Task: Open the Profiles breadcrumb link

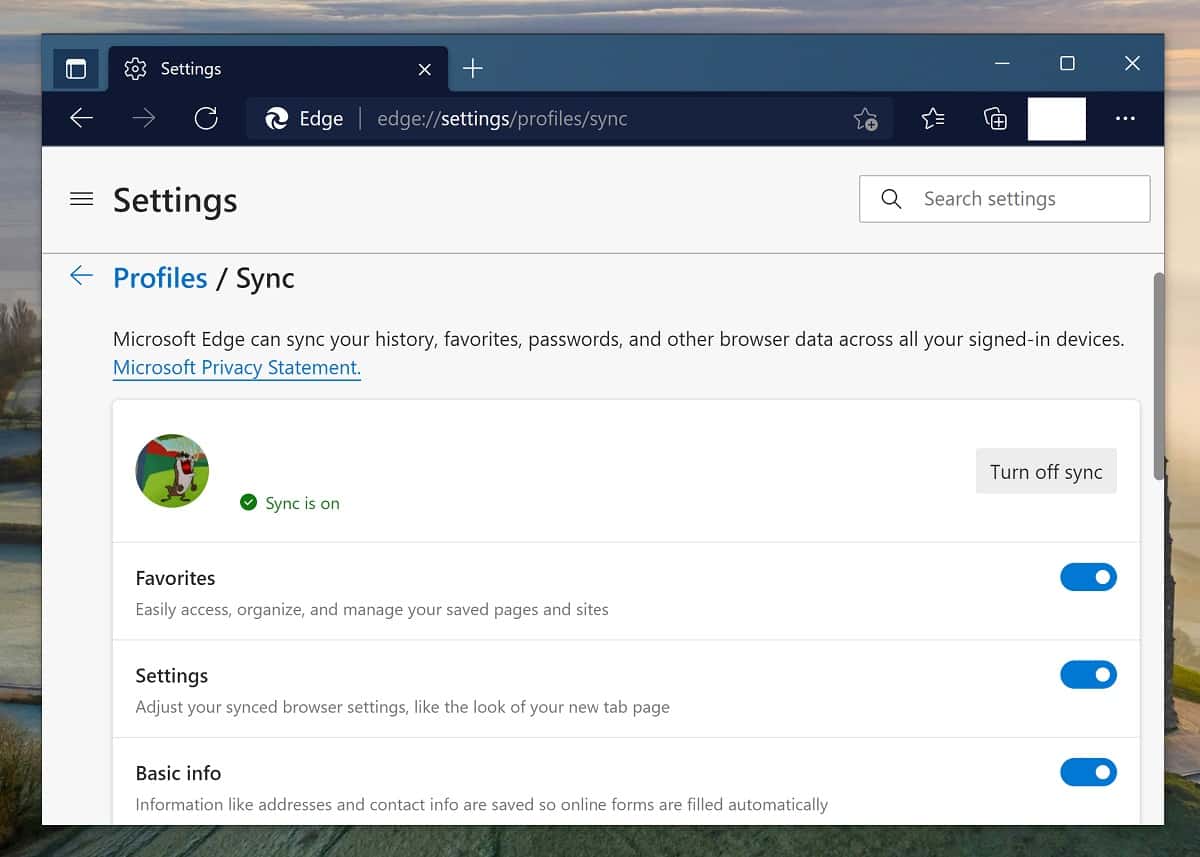Action: [160, 278]
